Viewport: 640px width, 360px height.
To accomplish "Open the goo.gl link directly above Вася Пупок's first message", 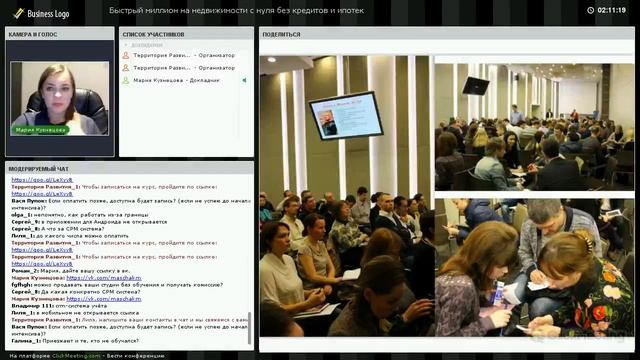I will coord(42,194).
